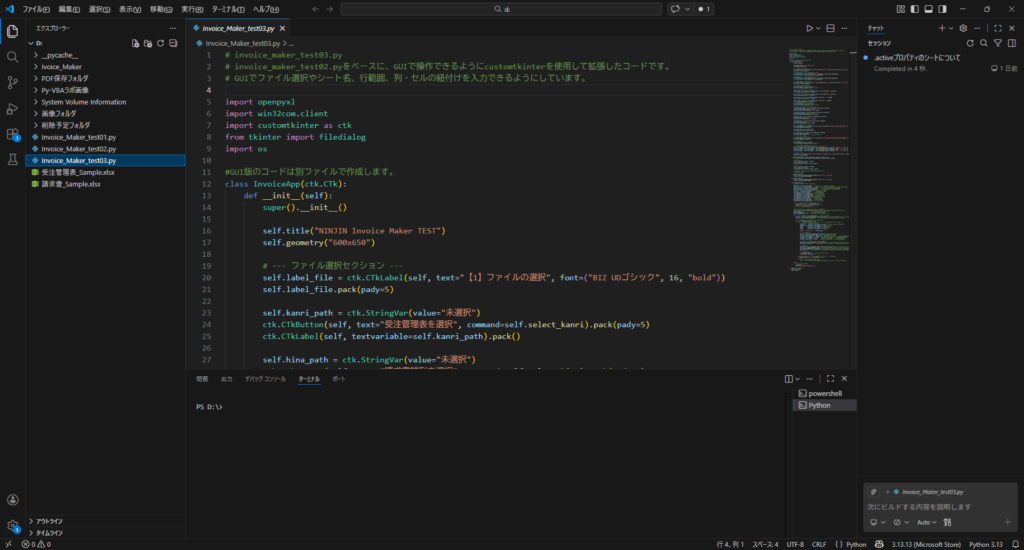Open chat settings gear icon
1024x550 pixels.
point(963,28)
